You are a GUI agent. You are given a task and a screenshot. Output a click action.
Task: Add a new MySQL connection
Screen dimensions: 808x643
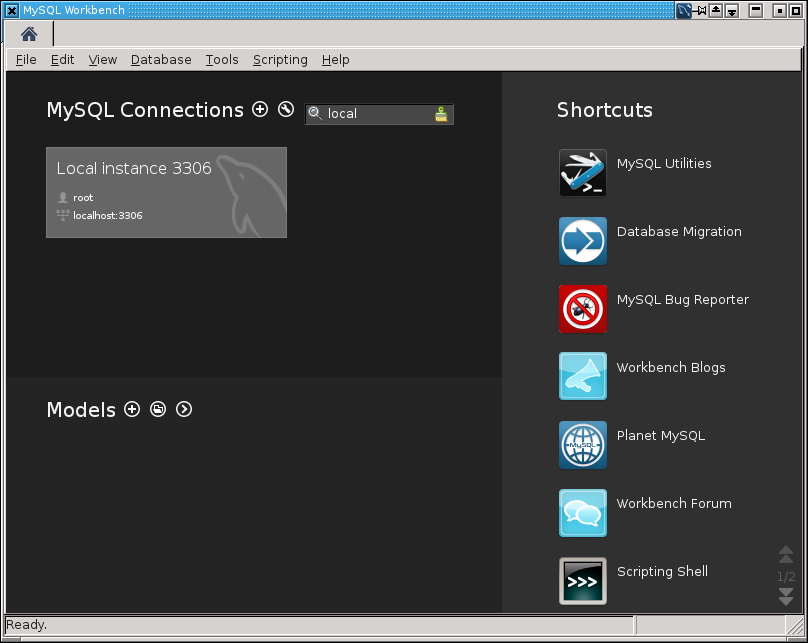pos(260,109)
